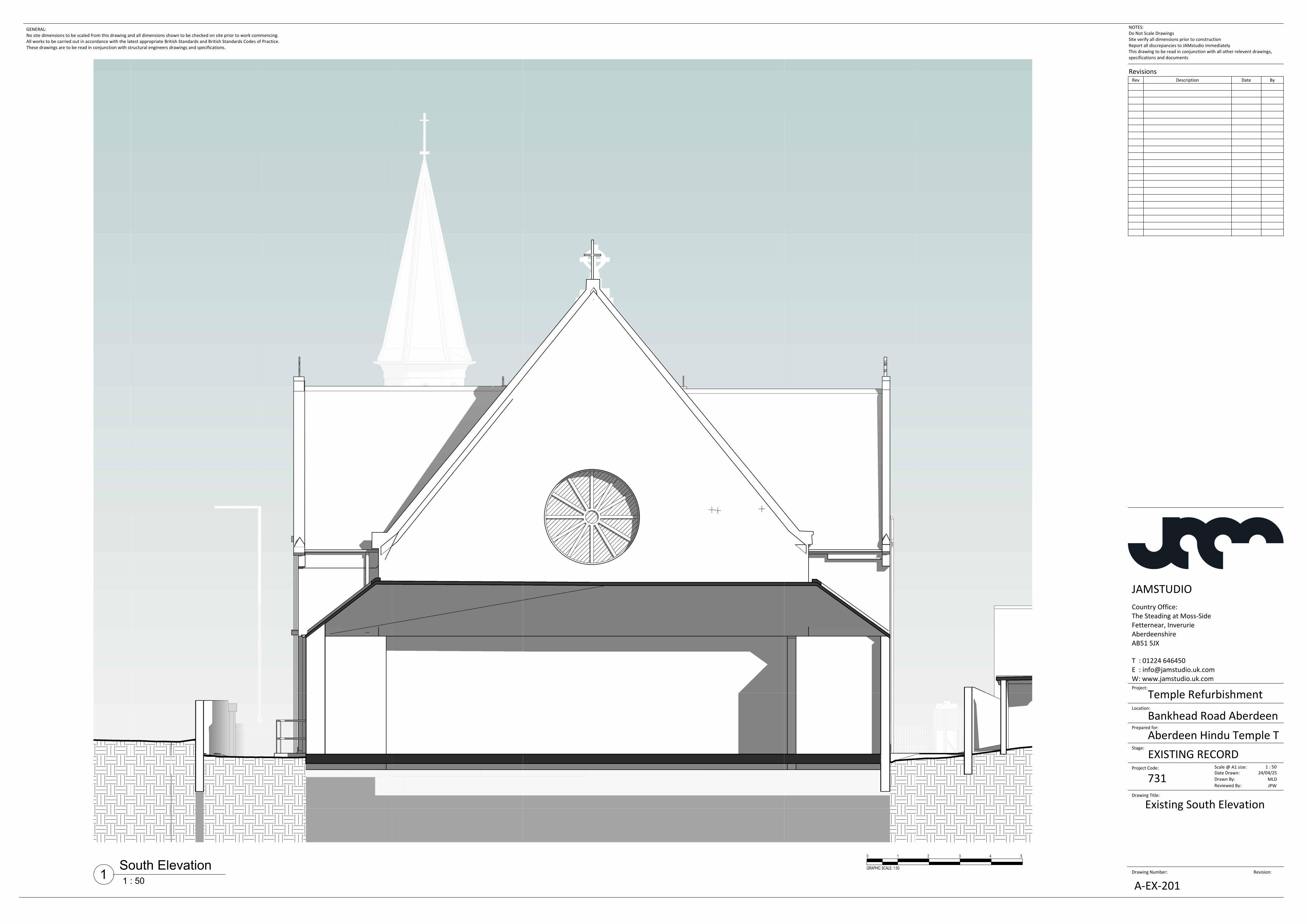Click the JAM studio logo graphic
Screen dimensions: 1307x924
pyautogui.click(x=1205, y=543)
